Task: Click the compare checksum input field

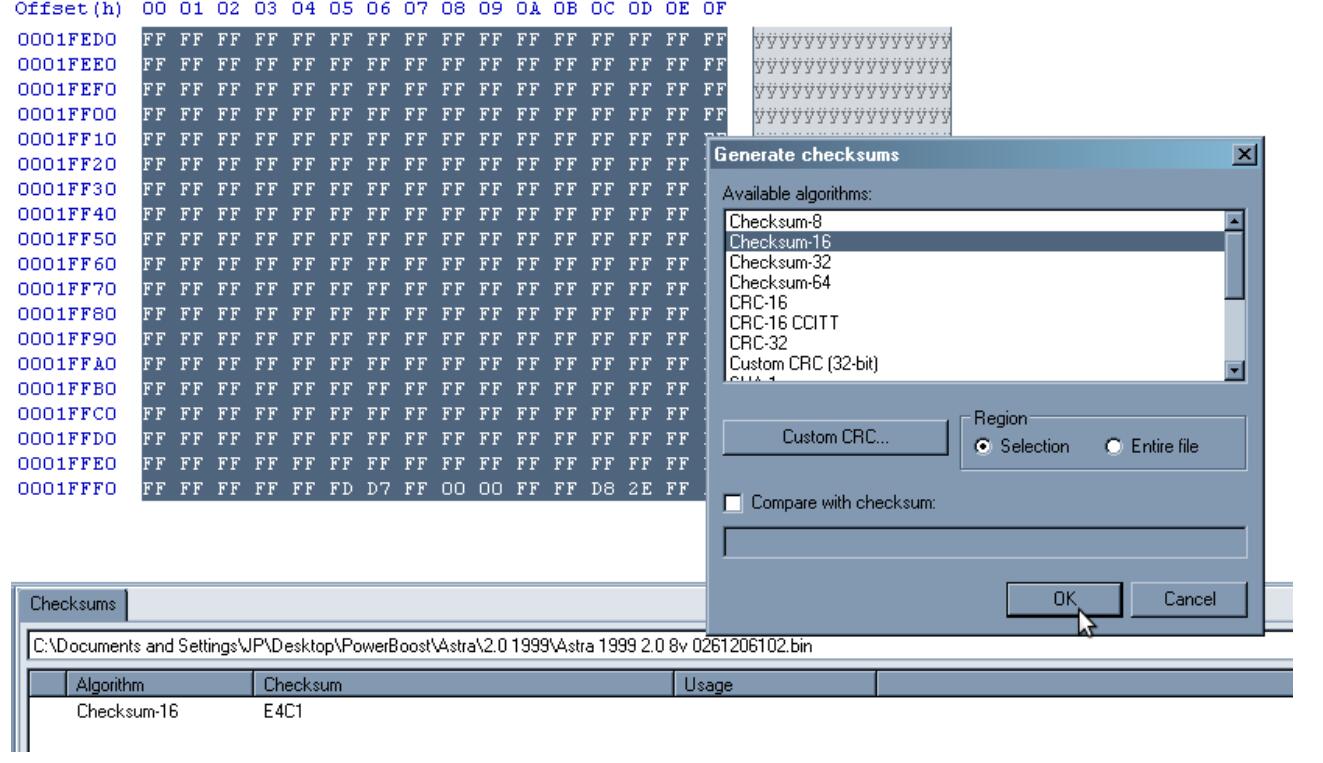Action: pos(985,542)
